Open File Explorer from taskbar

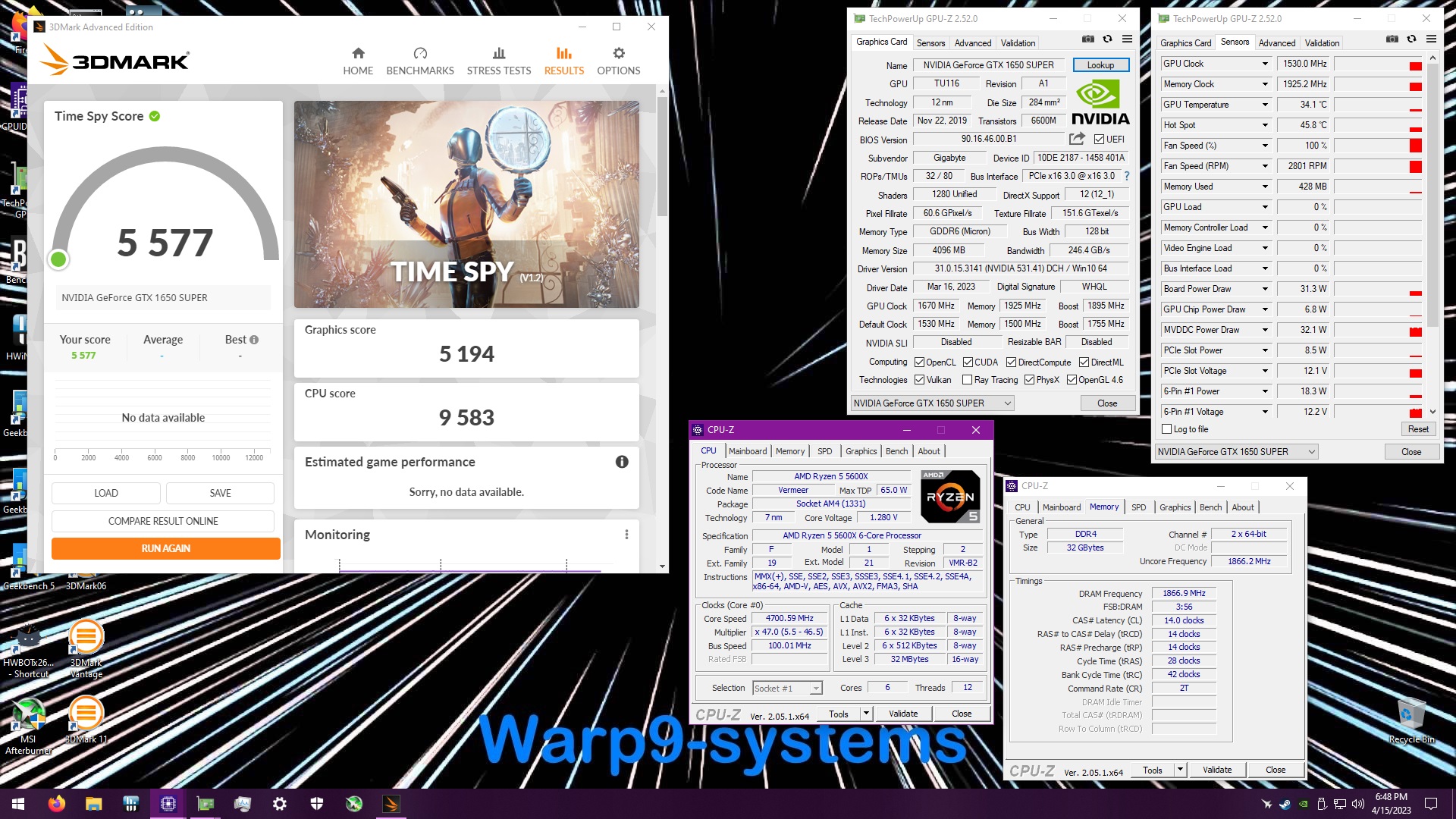pyautogui.click(x=93, y=804)
